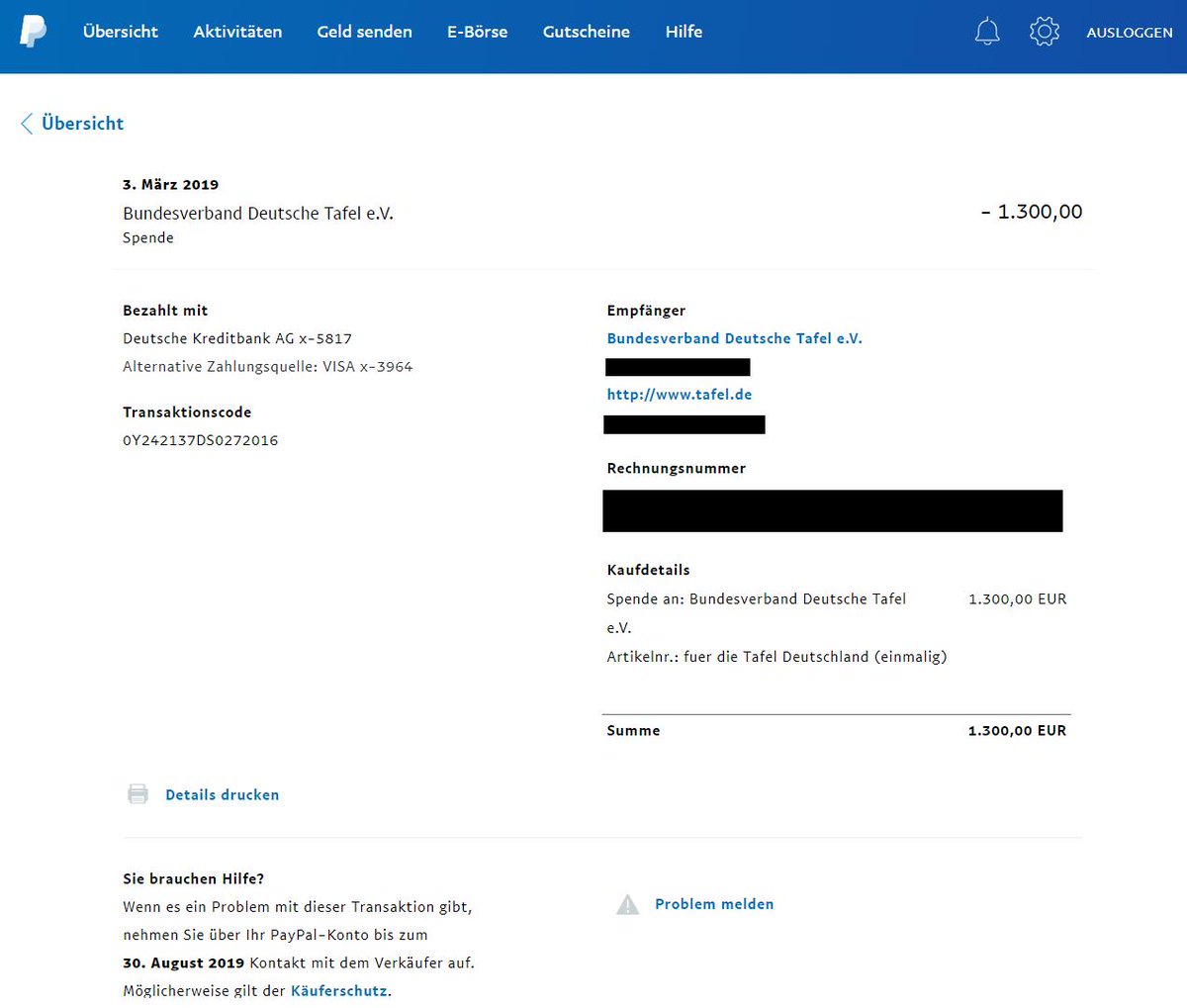1187x1008 pixels.
Task: Open the Käuferschutz link
Action: click(339, 990)
